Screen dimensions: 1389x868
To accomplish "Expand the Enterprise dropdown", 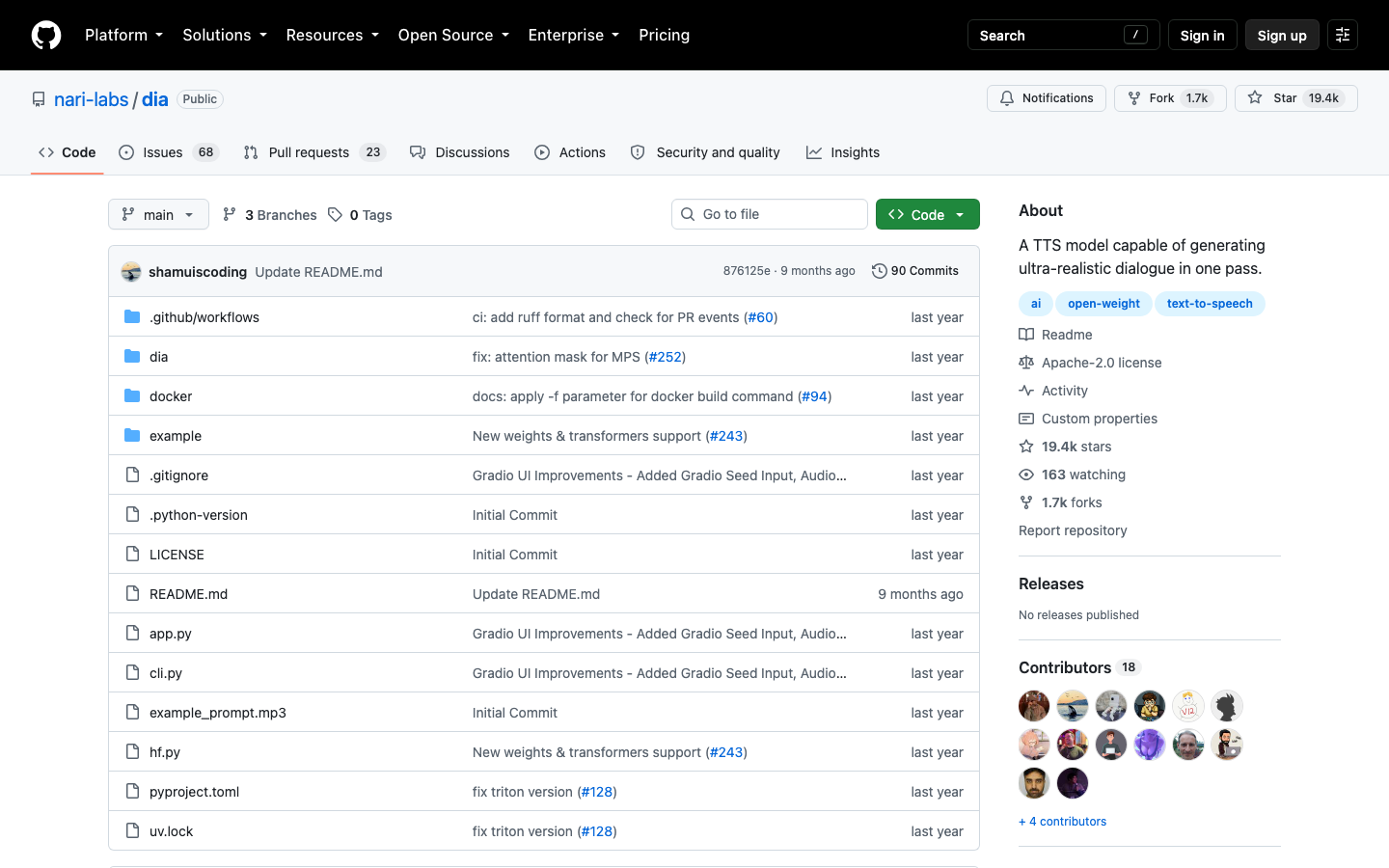I will (x=574, y=35).
